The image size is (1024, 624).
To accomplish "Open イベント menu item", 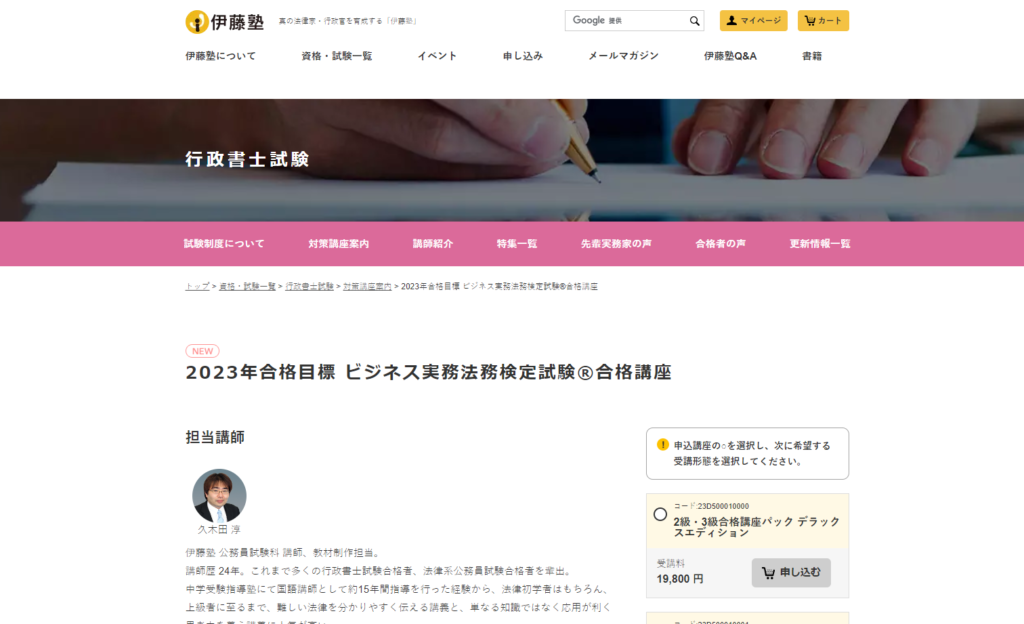I will pyautogui.click(x=437, y=56).
